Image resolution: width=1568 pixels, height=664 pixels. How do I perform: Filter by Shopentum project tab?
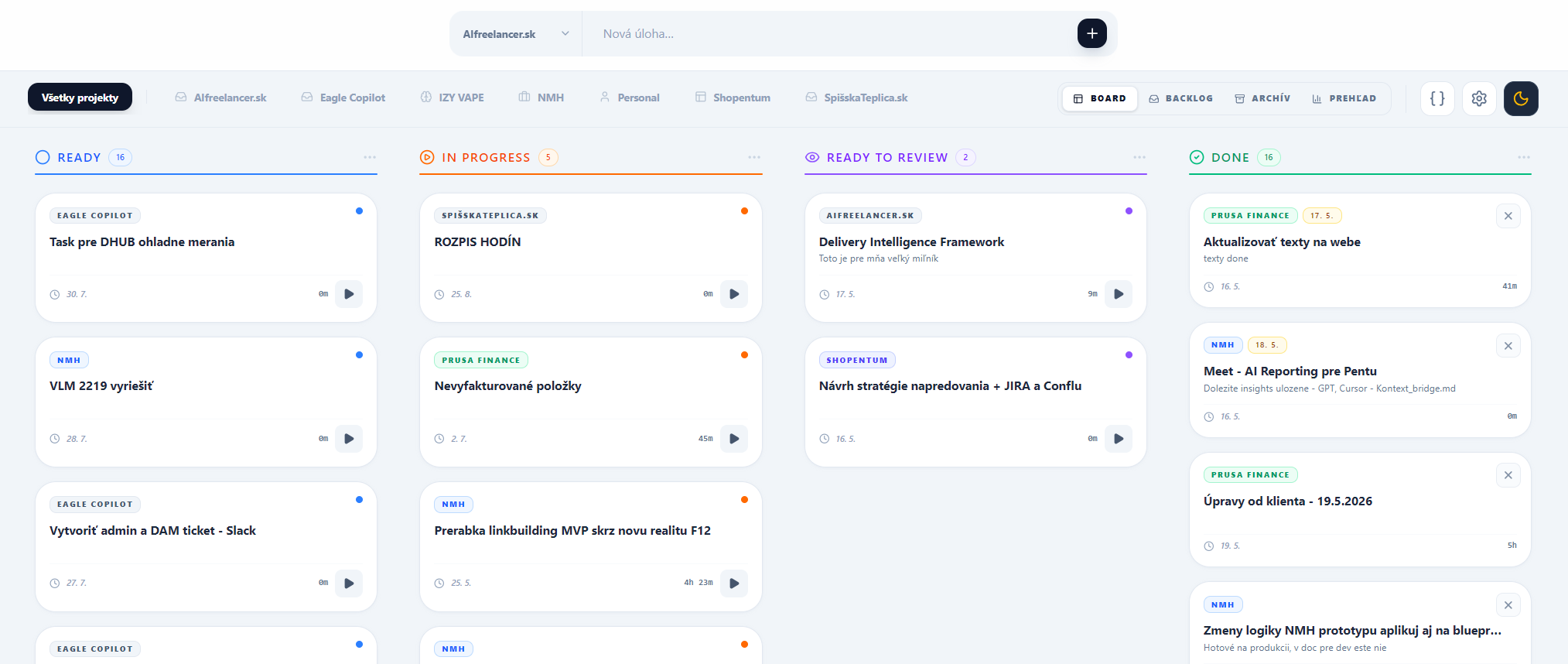(x=733, y=98)
